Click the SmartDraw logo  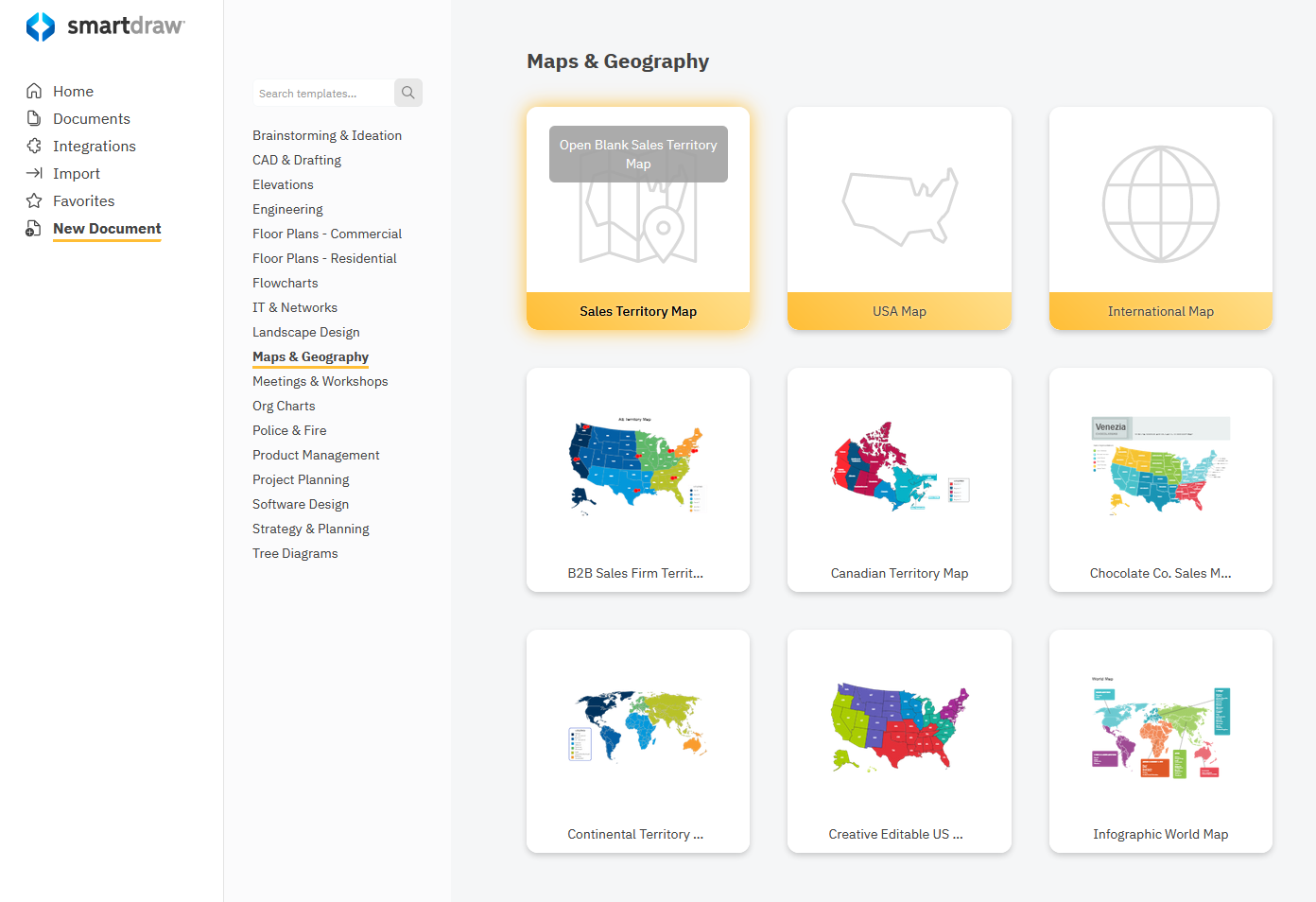pyautogui.click(x=104, y=26)
